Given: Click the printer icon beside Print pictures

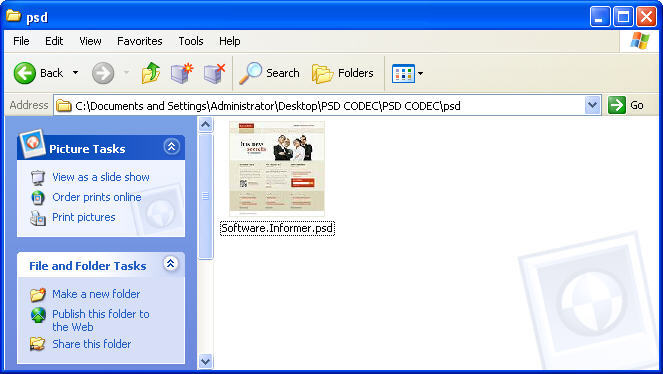Looking at the screenshot, I should (38, 218).
